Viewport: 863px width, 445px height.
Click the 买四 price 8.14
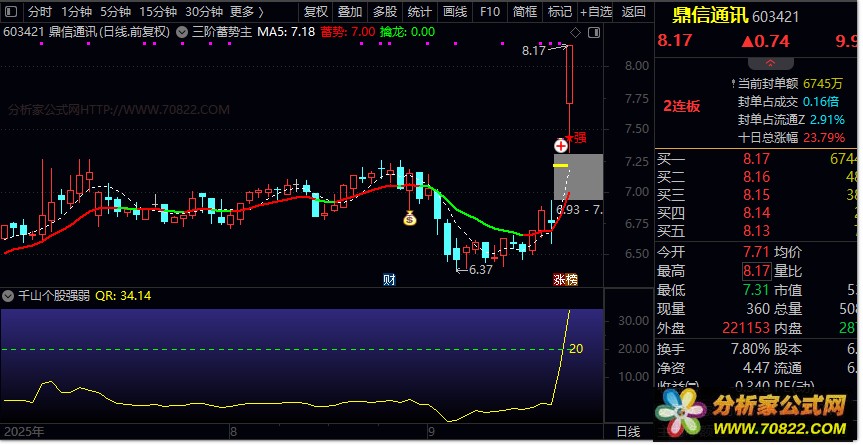(756, 213)
